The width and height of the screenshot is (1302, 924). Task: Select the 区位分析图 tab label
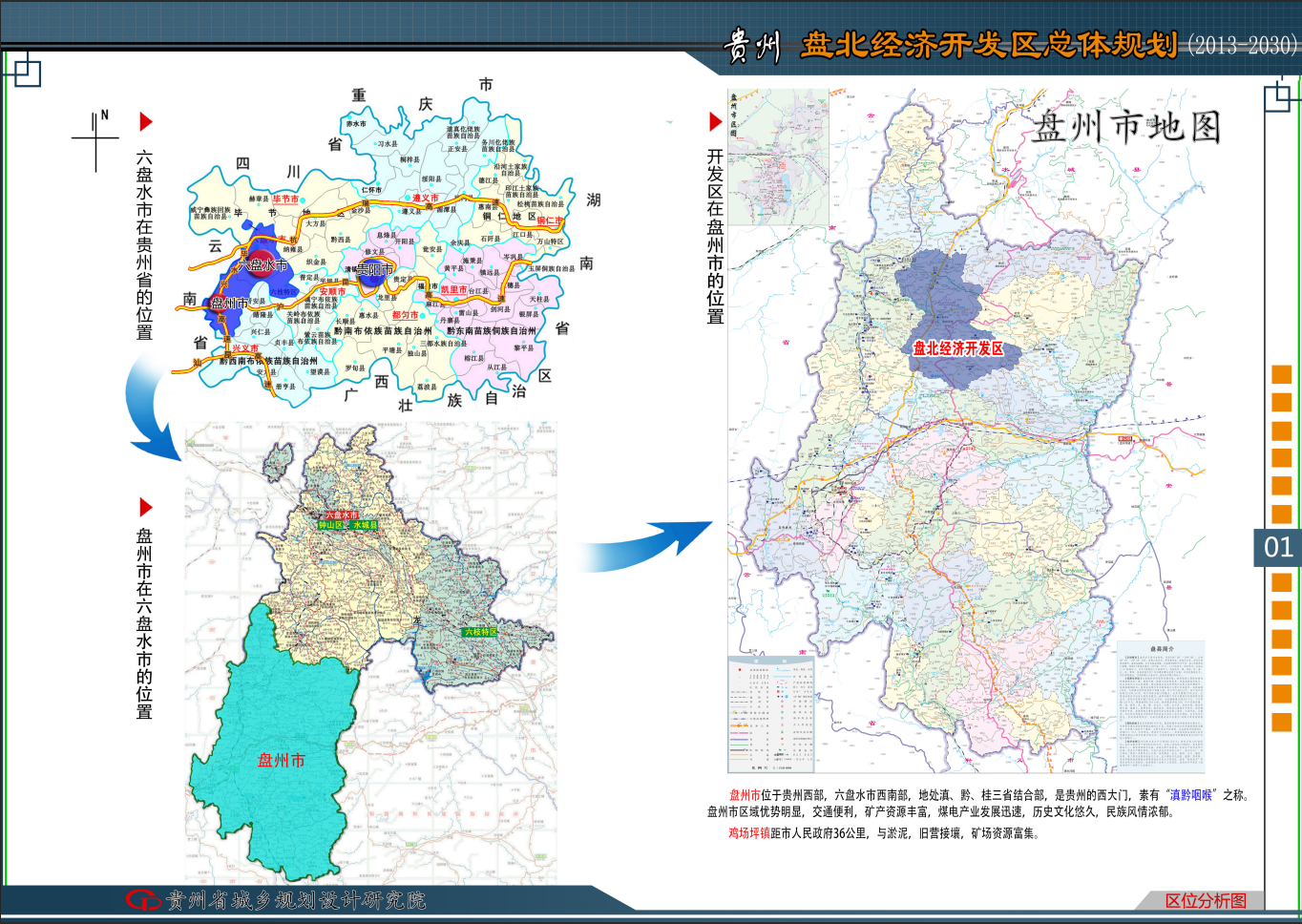pyautogui.click(x=1206, y=900)
